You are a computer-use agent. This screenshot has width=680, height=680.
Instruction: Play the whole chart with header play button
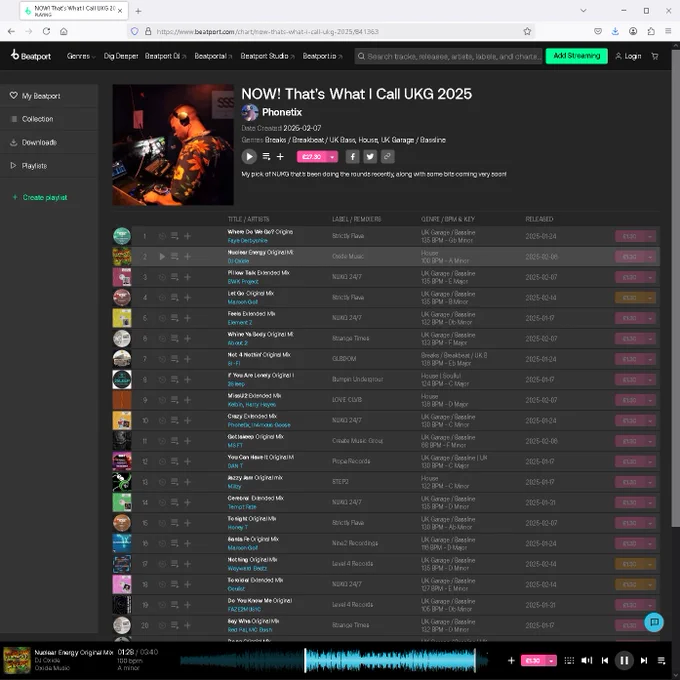coord(249,157)
